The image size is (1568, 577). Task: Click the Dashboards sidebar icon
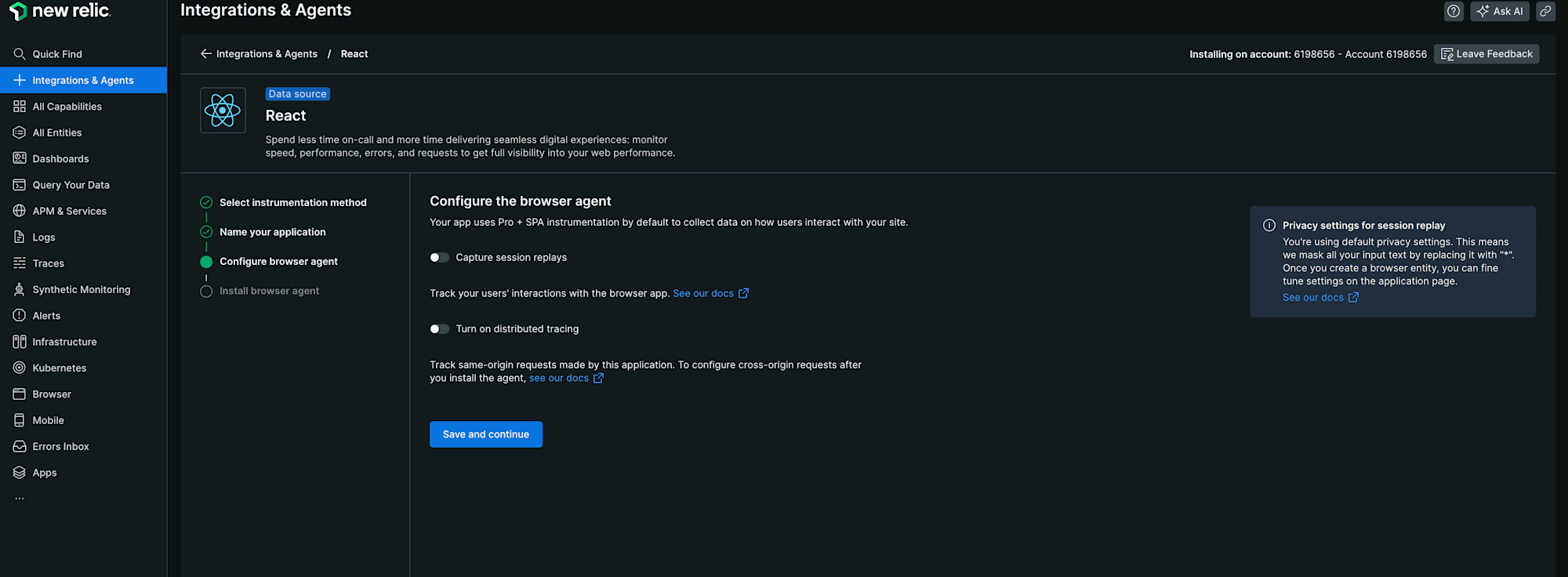(20, 158)
